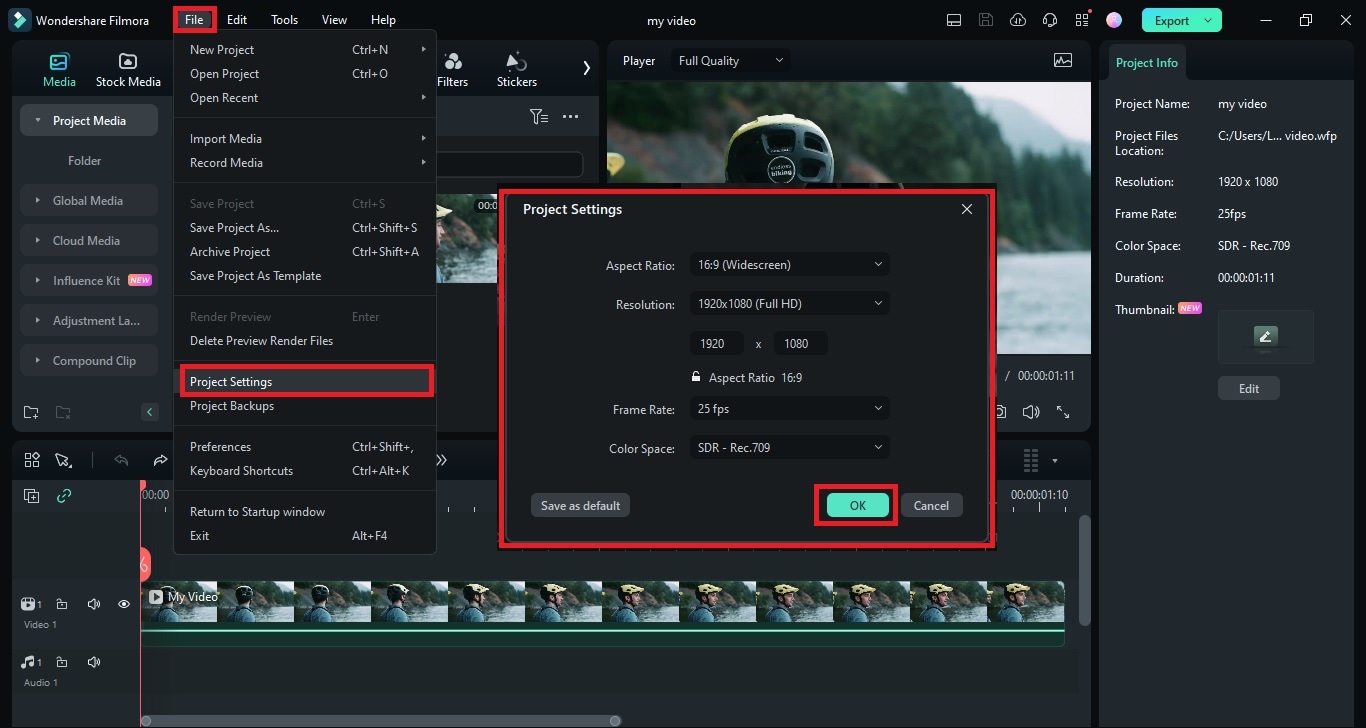Open the layout mode icon in title bar

(x=954, y=20)
